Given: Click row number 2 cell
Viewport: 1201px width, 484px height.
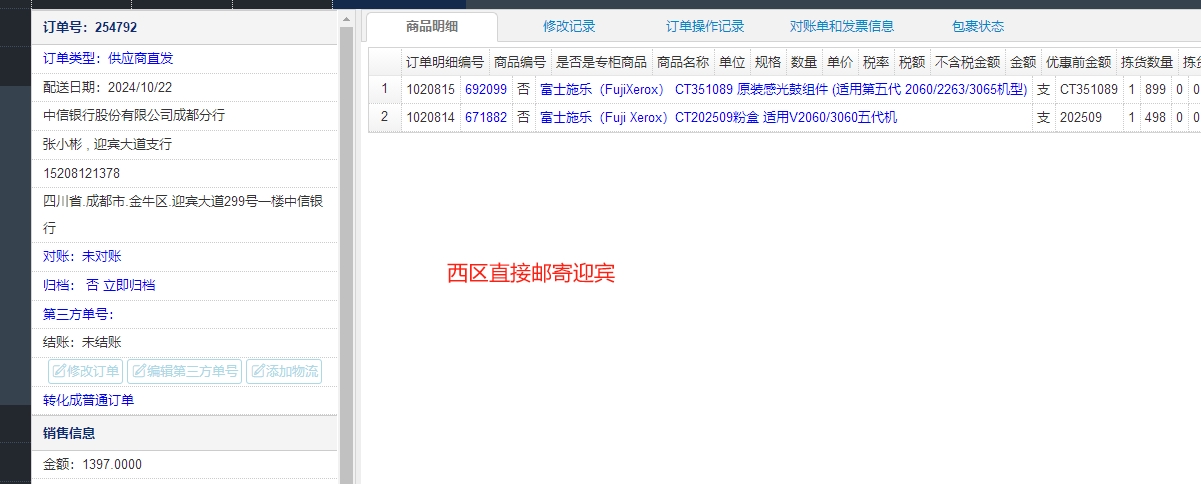Looking at the screenshot, I should (384, 117).
